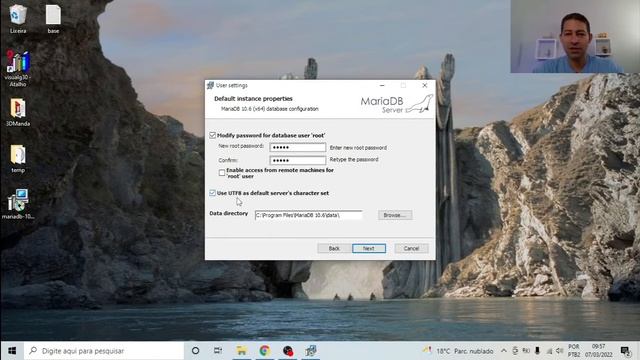Open the red recorder app in taskbar
The image size is (640, 360).
pos(288,351)
